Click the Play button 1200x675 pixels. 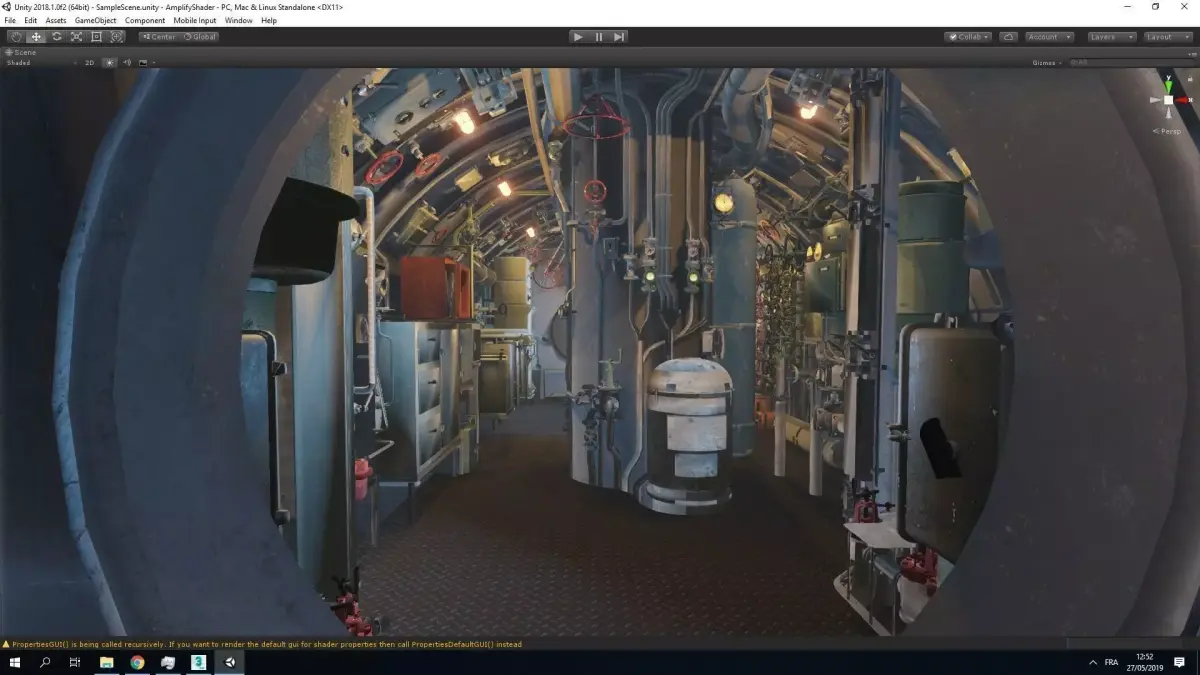pyautogui.click(x=578, y=37)
